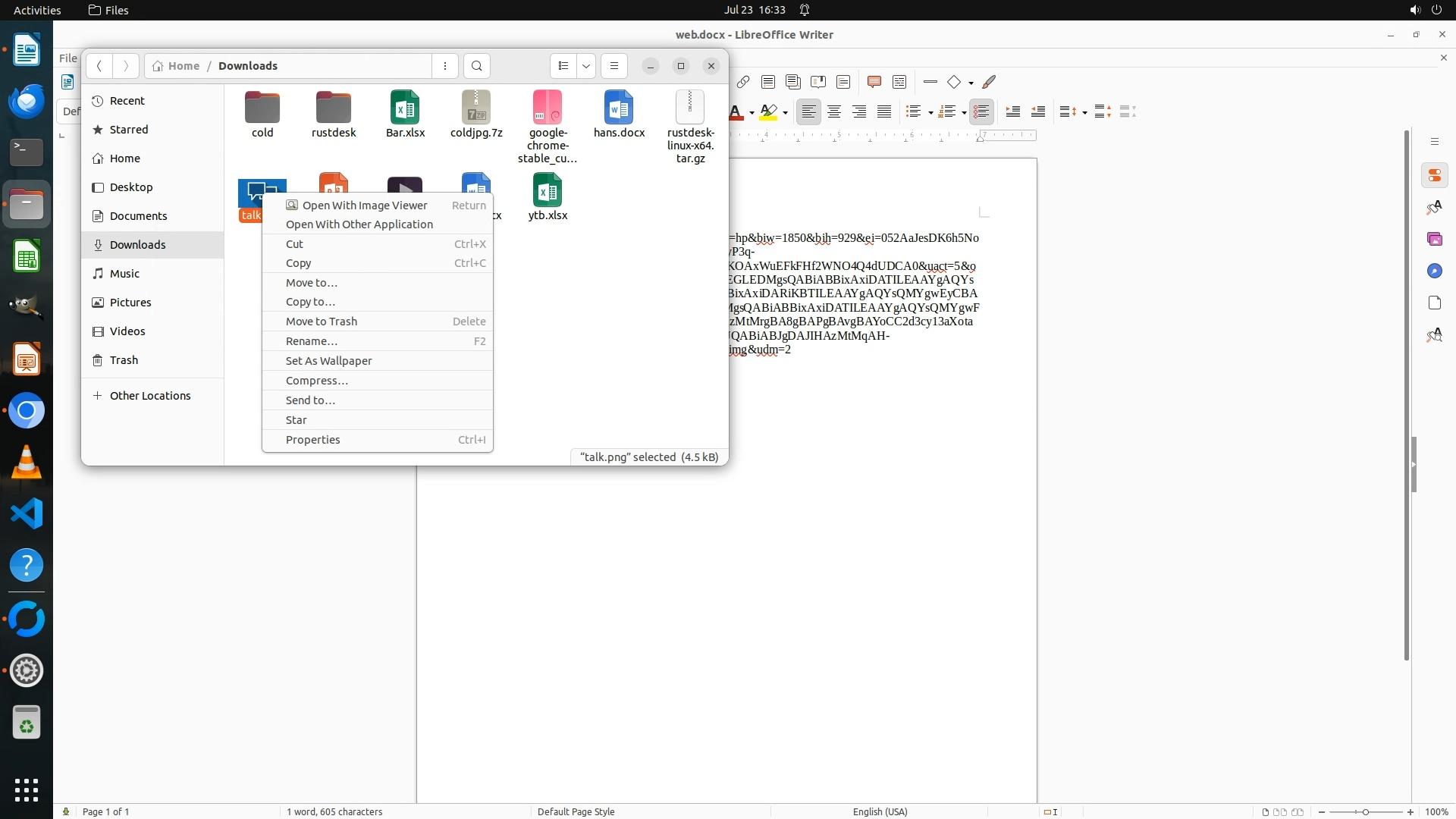Open the Sidebar Styles panel icon

[x=1434, y=207]
